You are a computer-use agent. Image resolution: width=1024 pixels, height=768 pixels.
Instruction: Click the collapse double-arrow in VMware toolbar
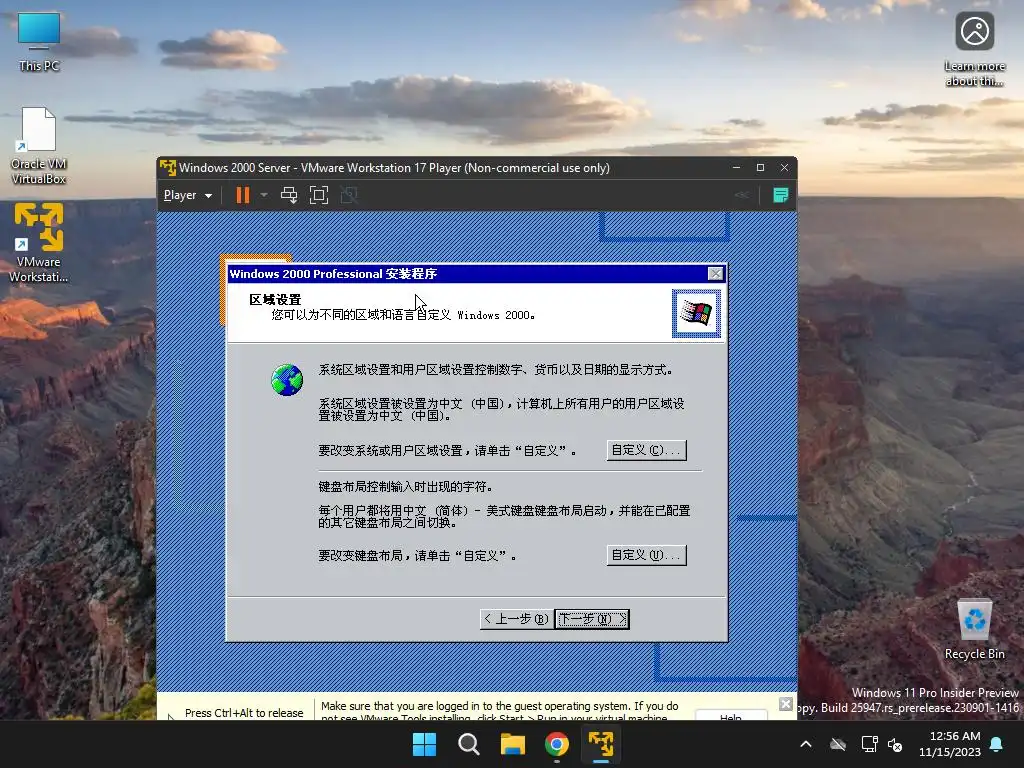[x=742, y=195]
